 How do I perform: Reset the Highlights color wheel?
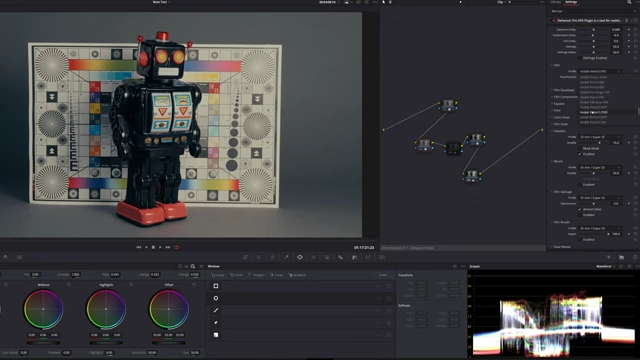tap(131, 284)
